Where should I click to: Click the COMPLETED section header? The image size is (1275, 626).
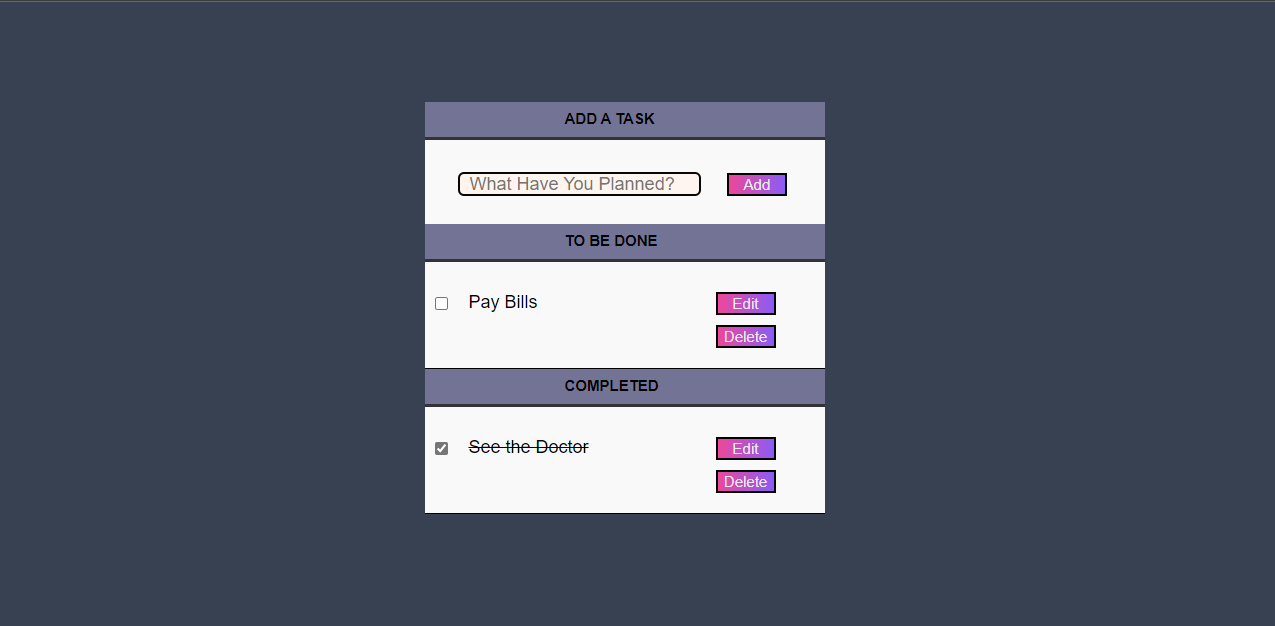click(x=611, y=386)
